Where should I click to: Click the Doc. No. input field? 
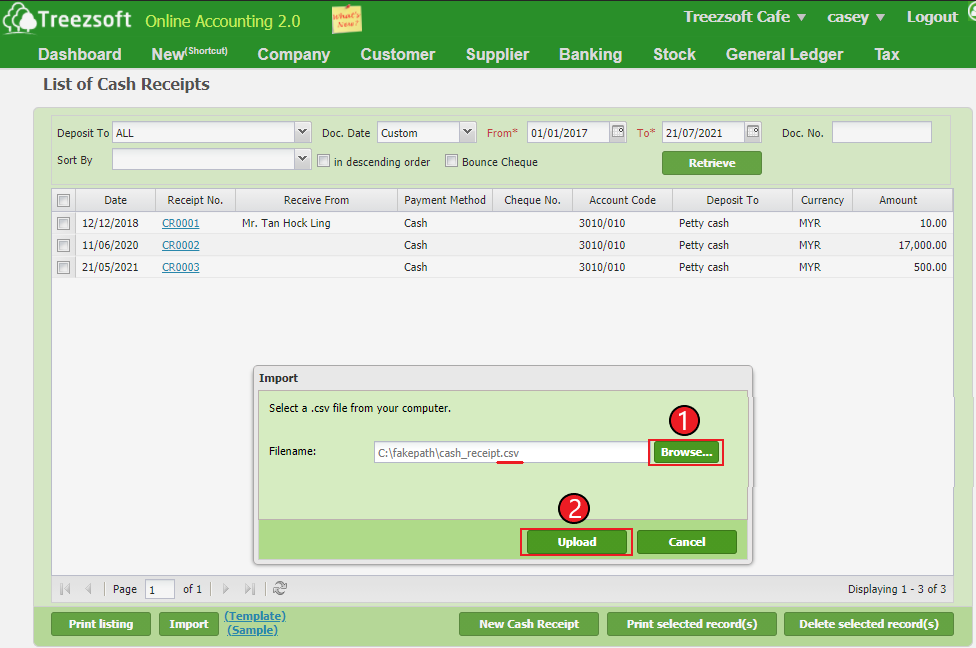pos(881,132)
